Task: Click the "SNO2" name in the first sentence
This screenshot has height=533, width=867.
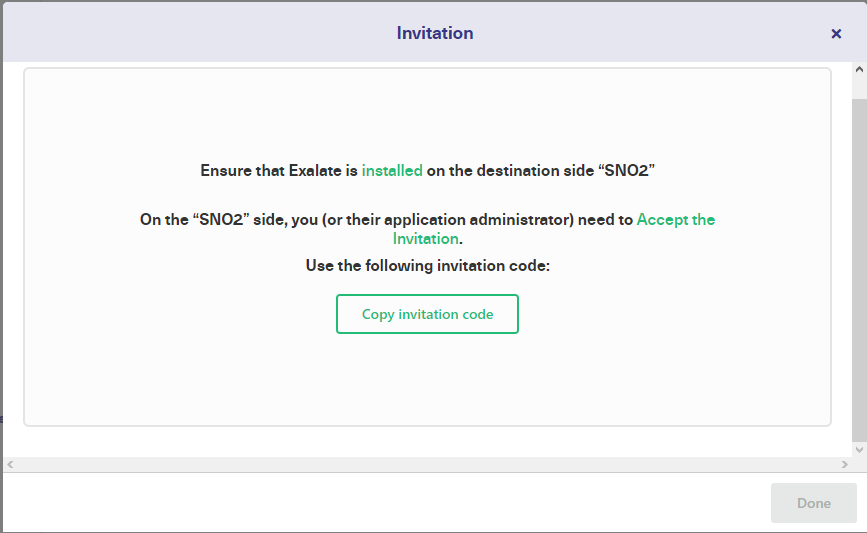Action: click(x=626, y=170)
